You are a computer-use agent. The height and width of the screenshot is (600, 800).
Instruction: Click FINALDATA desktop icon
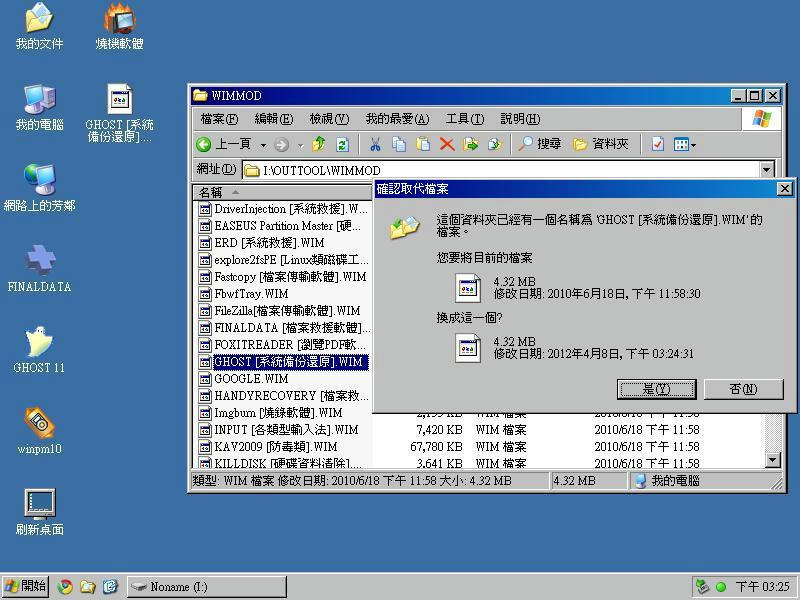coord(39,269)
